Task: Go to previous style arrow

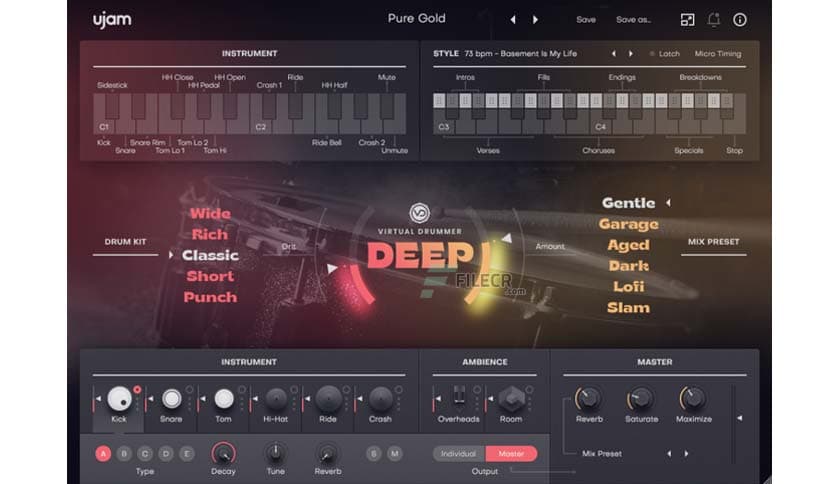Action: pos(614,54)
